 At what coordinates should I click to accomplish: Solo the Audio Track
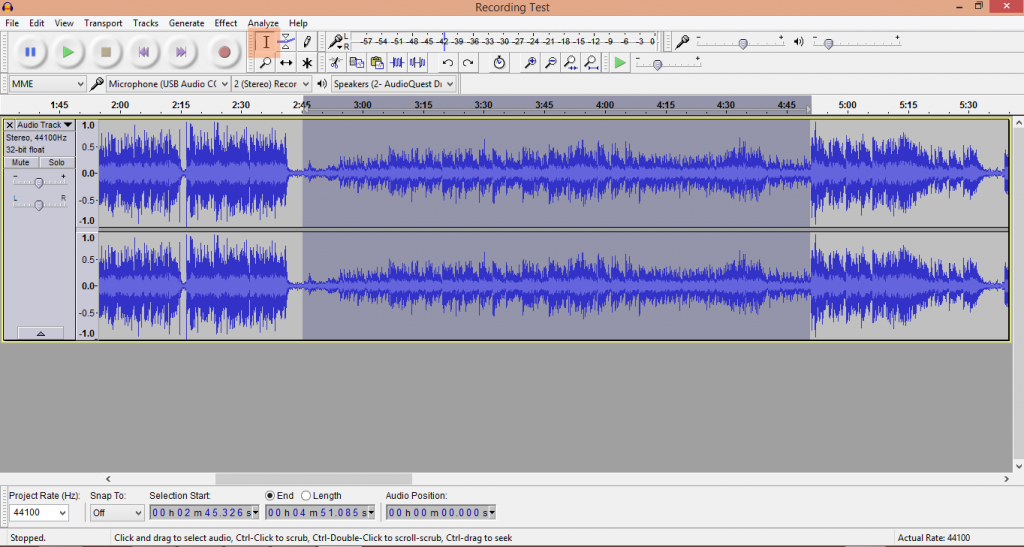[57, 163]
